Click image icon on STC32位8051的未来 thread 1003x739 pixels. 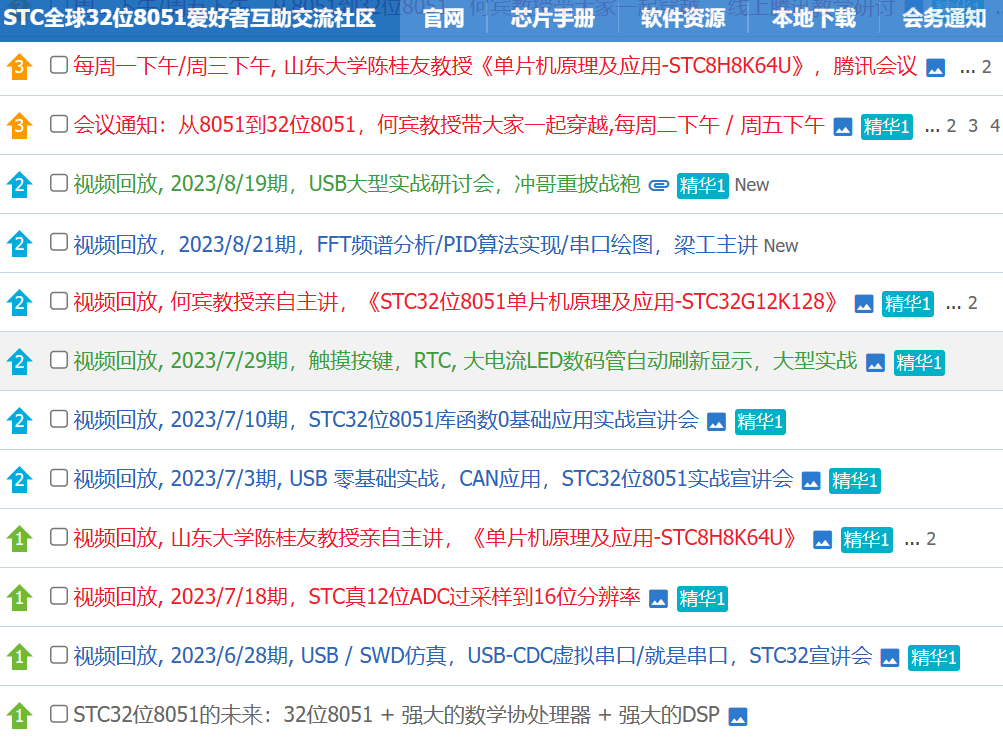point(738,717)
